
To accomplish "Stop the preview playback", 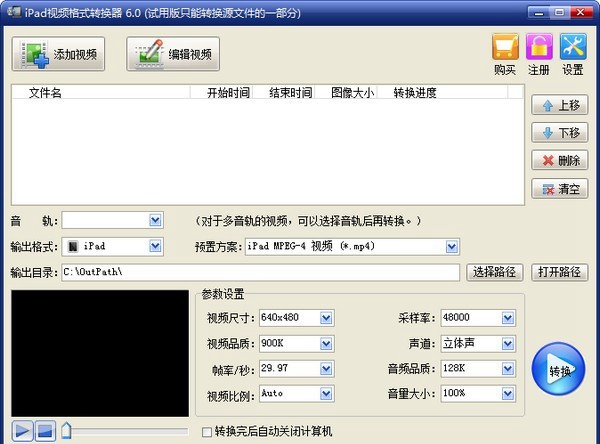I will [45, 431].
